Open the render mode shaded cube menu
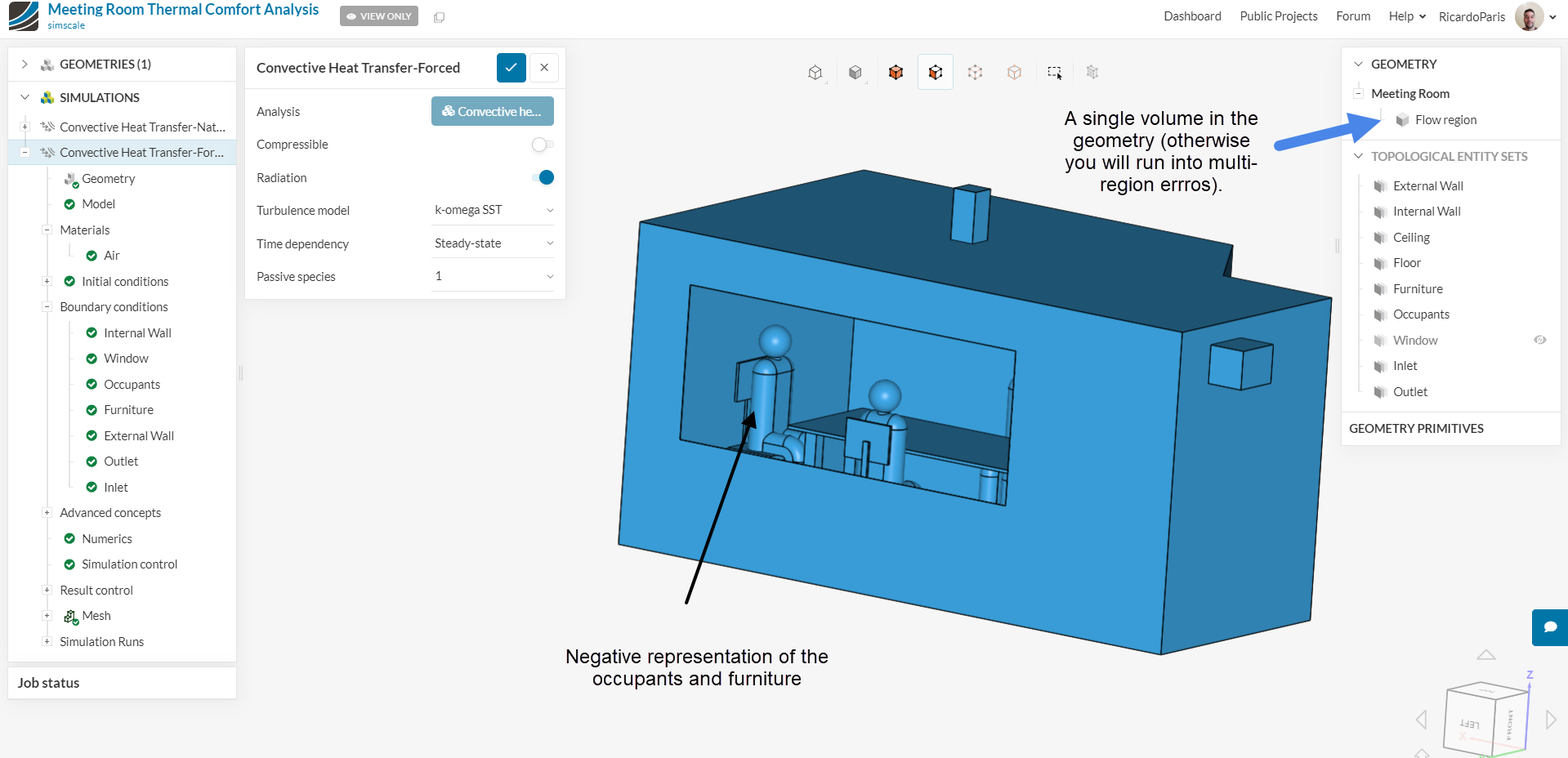The height and width of the screenshot is (758, 1568). (855, 73)
